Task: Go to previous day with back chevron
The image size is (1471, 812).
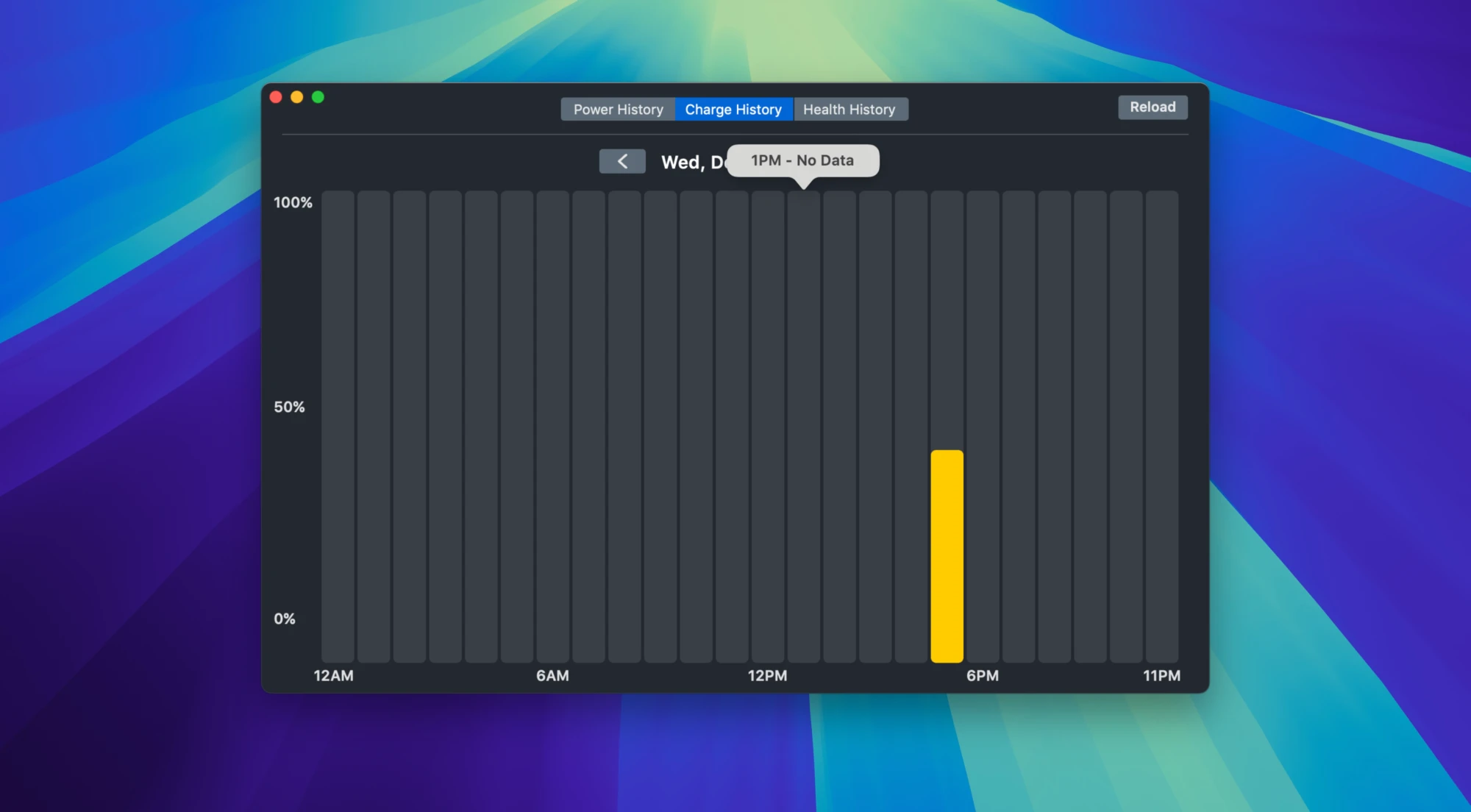Action: [x=622, y=161]
